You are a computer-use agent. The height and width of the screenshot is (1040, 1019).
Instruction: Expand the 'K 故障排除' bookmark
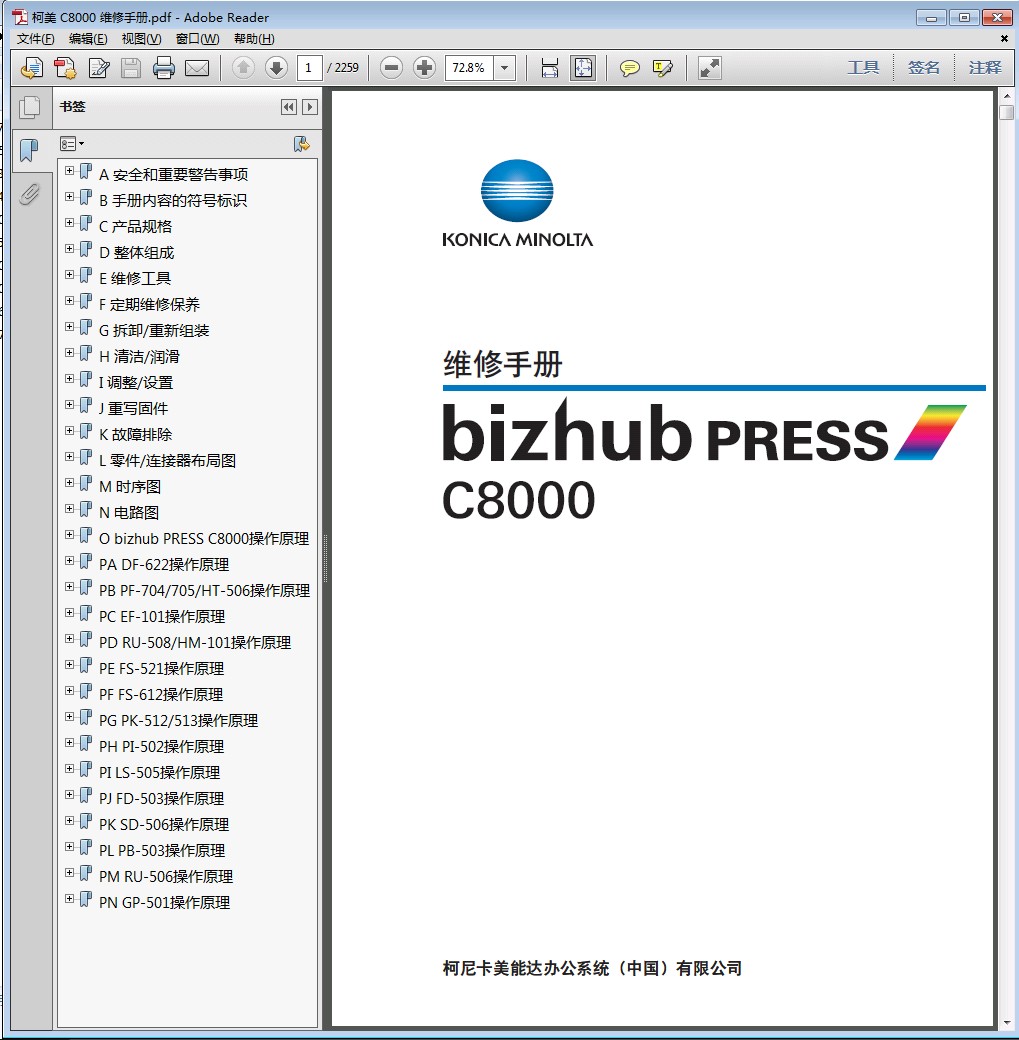[x=69, y=431]
